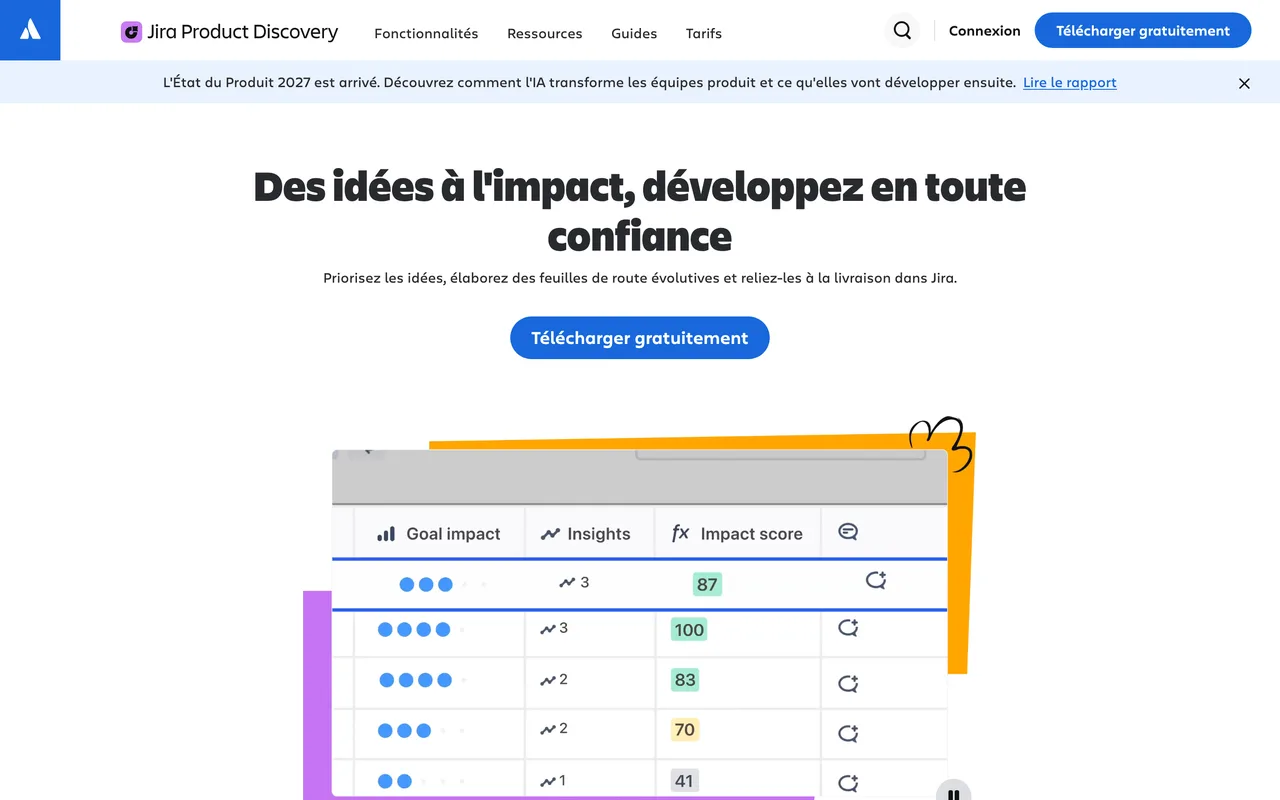Screen dimensions: 1280x800
Task: Click the add-comment icon in the 41 row
Action: pos(848,783)
